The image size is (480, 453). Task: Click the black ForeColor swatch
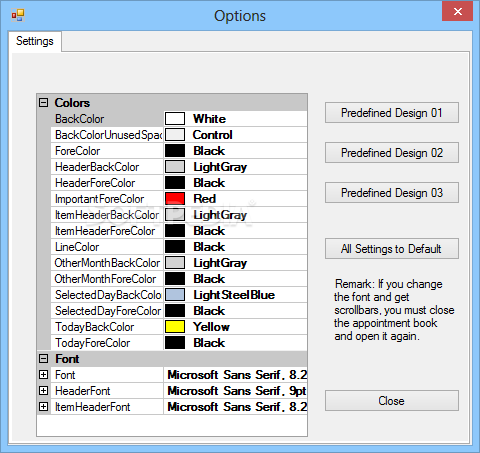click(175, 151)
